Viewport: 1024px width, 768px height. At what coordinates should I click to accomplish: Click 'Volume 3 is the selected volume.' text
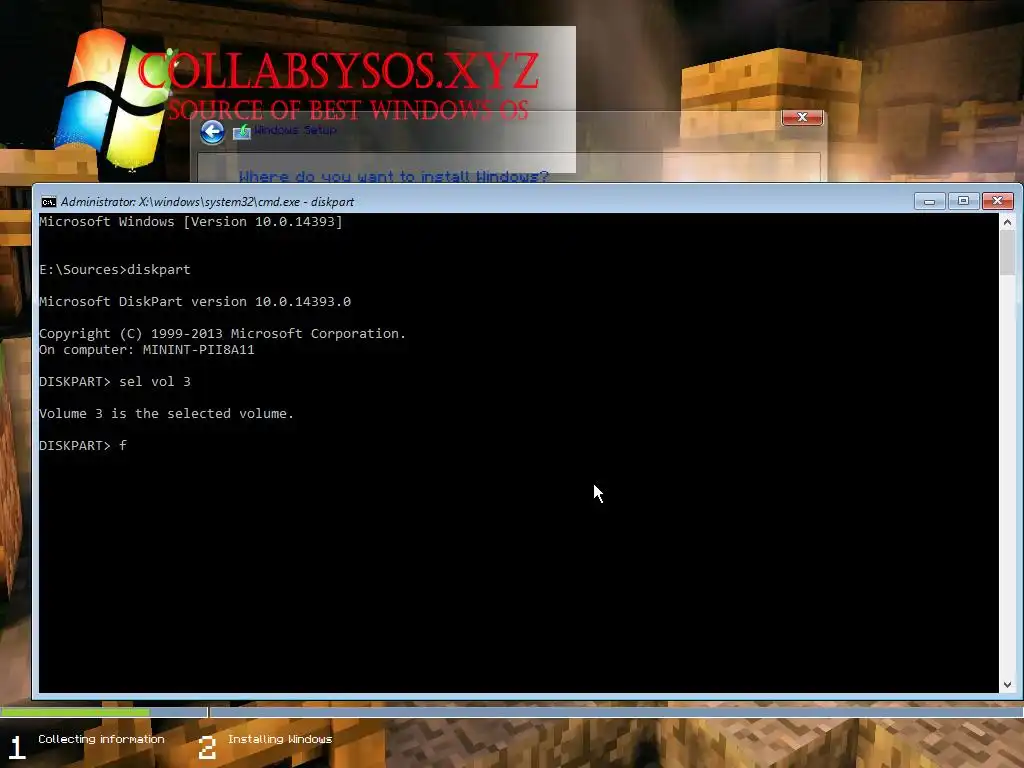167,413
